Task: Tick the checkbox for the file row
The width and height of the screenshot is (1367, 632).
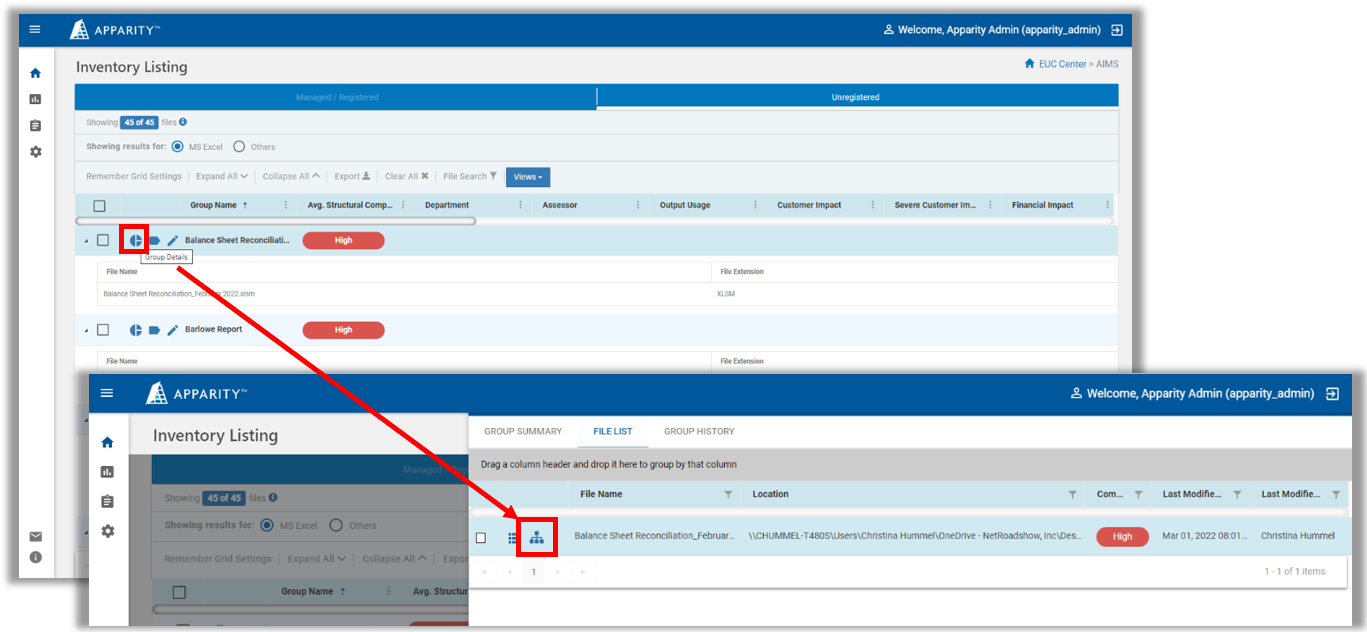Action: (x=481, y=538)
